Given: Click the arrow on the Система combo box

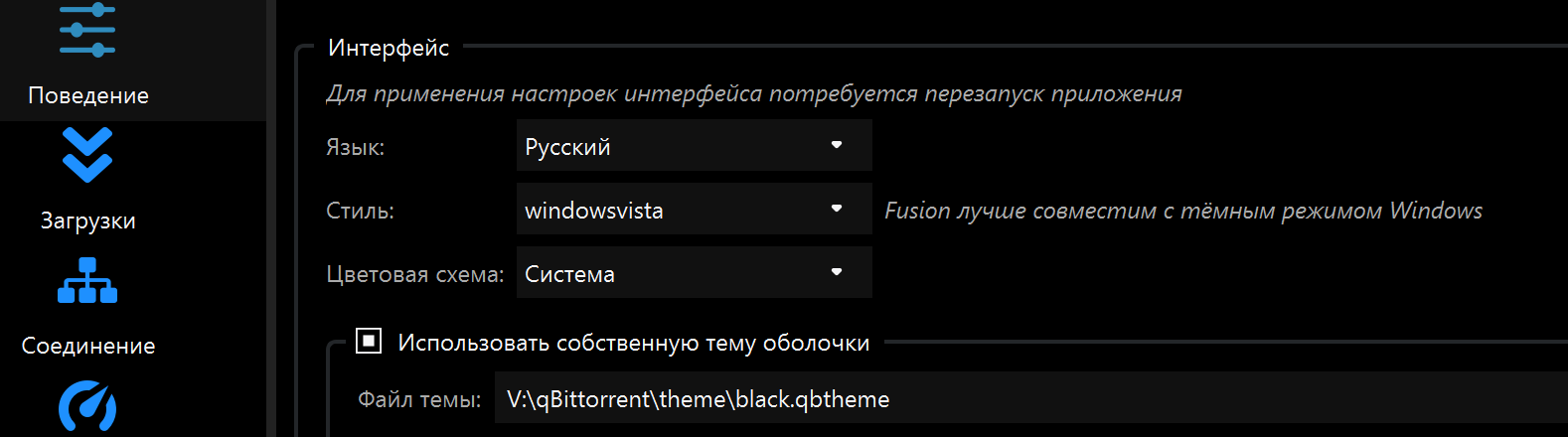Looking at the screenshot, I should click(x=837, y=272).
